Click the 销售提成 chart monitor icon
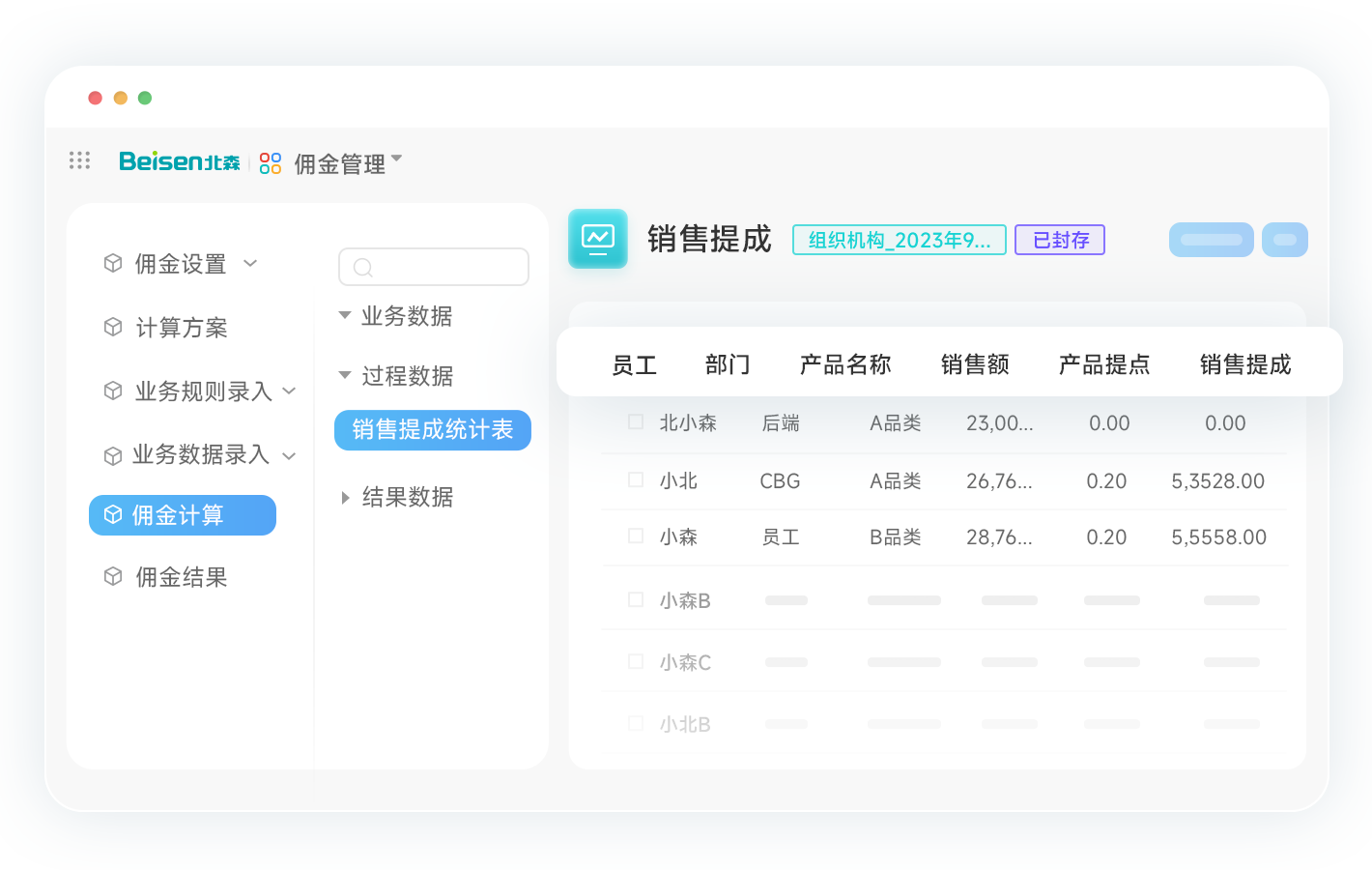1372x870 pixels. pyautogui.click(x=597, y=238)
